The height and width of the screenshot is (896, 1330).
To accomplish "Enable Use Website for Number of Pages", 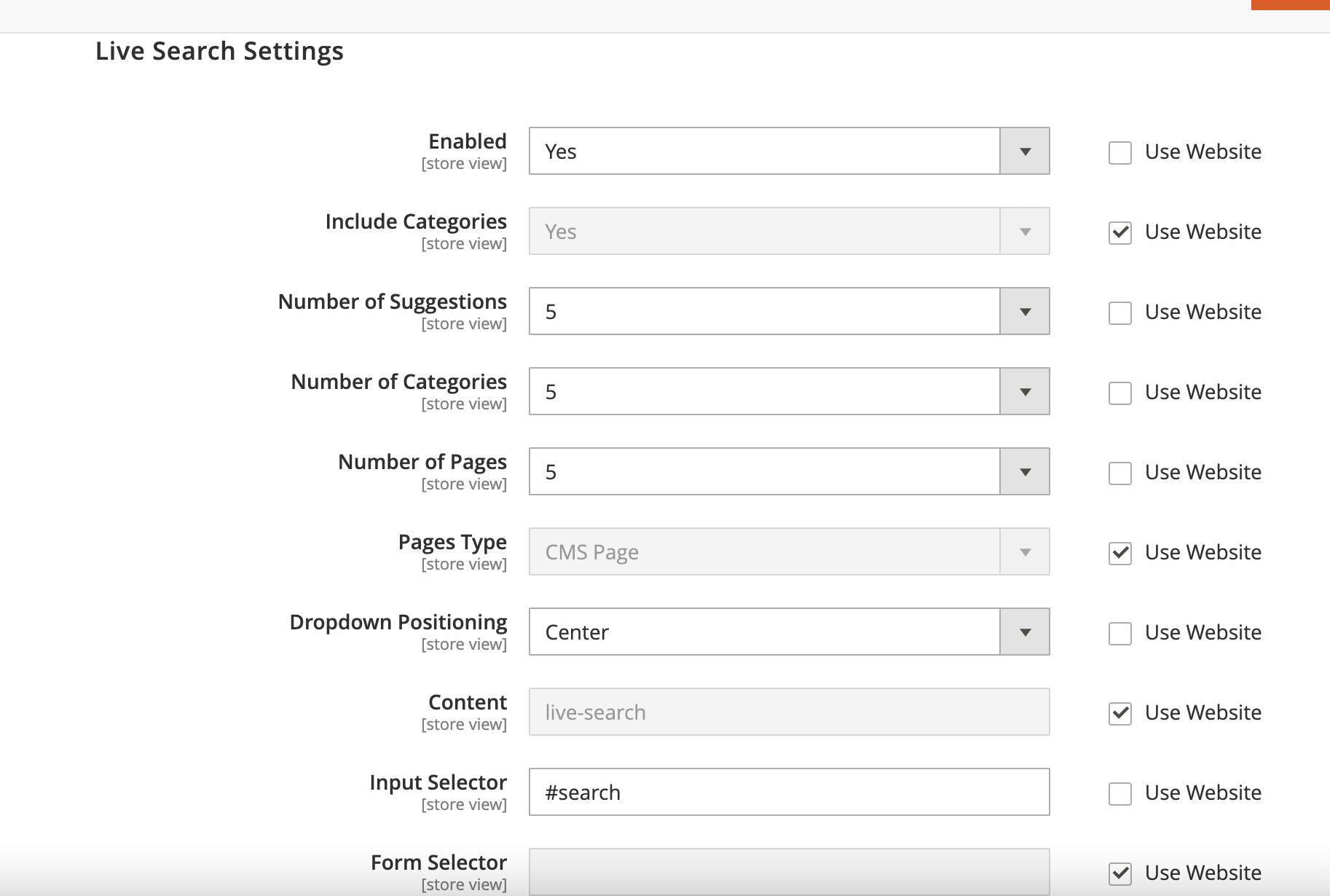I will click(1120, 473).
